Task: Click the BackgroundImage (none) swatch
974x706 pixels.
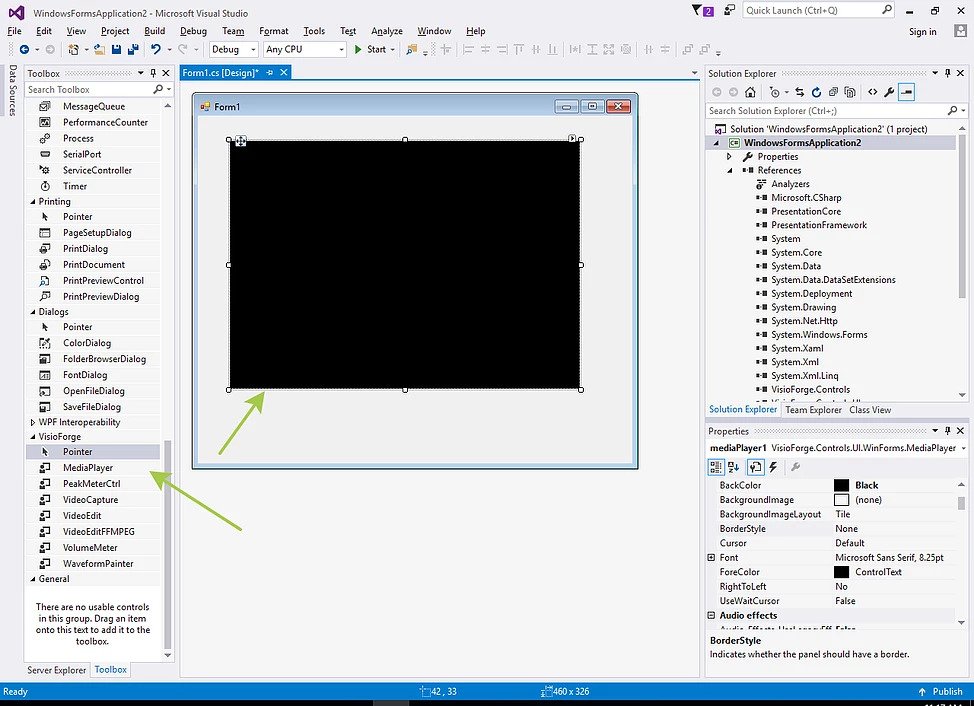Action: point(841,500)
